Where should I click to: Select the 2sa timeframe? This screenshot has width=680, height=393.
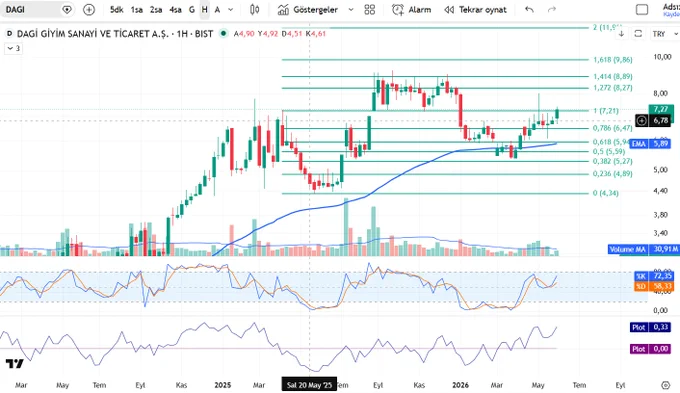coord(156,10)
